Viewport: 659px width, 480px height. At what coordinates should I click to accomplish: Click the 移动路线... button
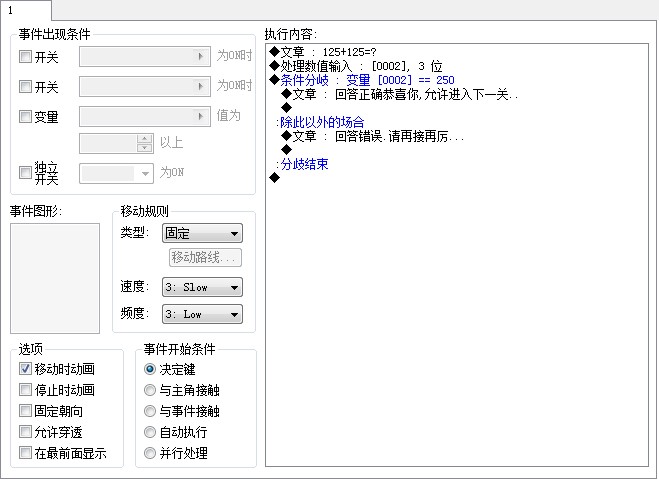(x=205, y=257)
